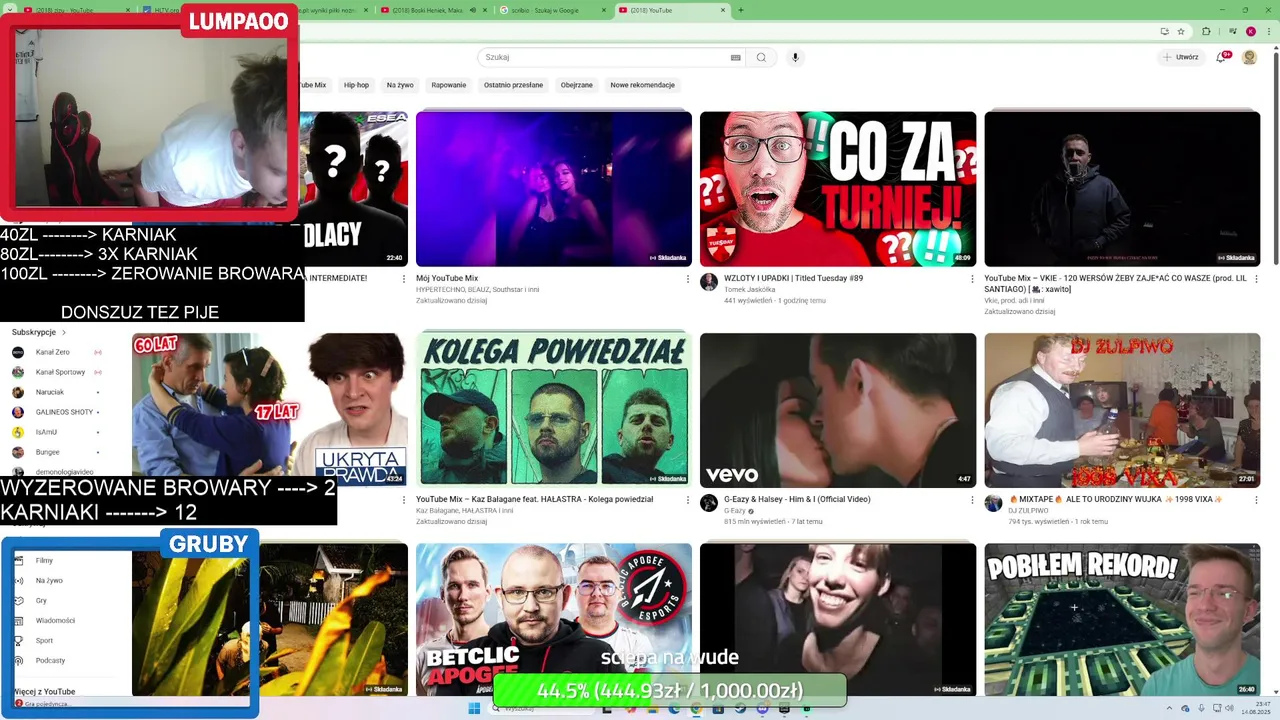Open Podcasty in YouTube sidebar
The image size is (1280, 720).
[50, 660]
